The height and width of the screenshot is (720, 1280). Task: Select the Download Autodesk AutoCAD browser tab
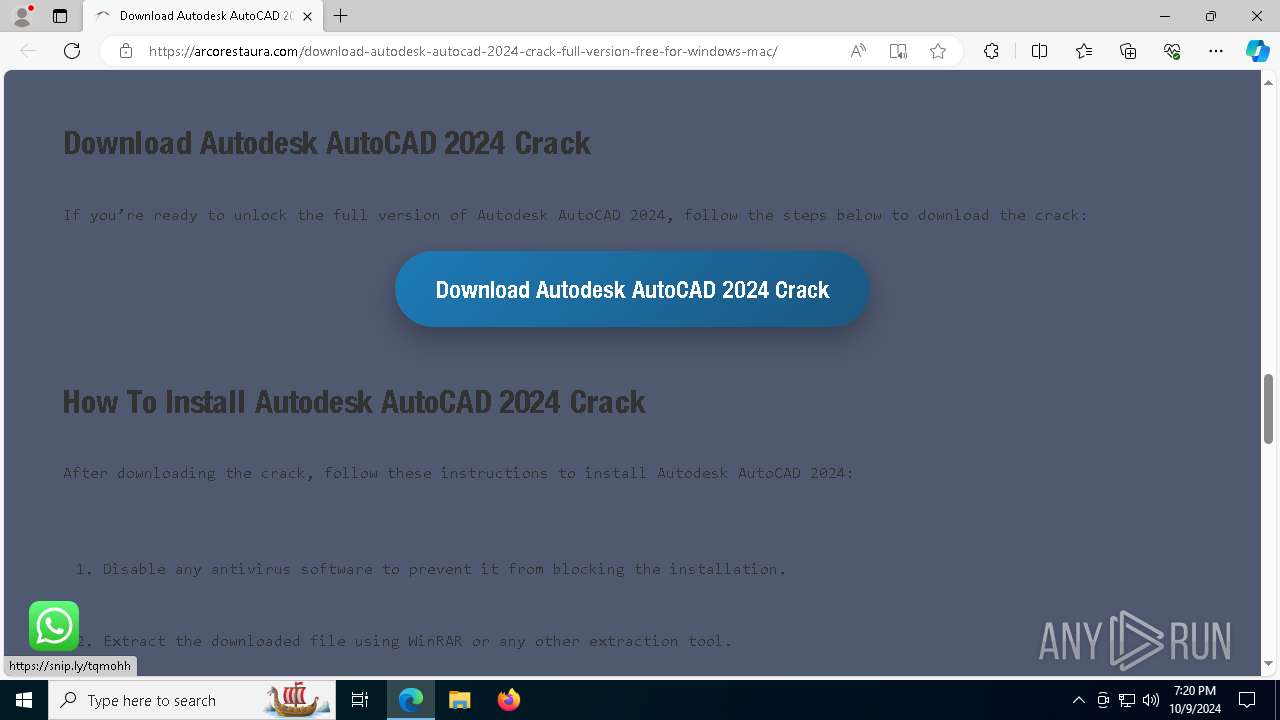[203, 16]
